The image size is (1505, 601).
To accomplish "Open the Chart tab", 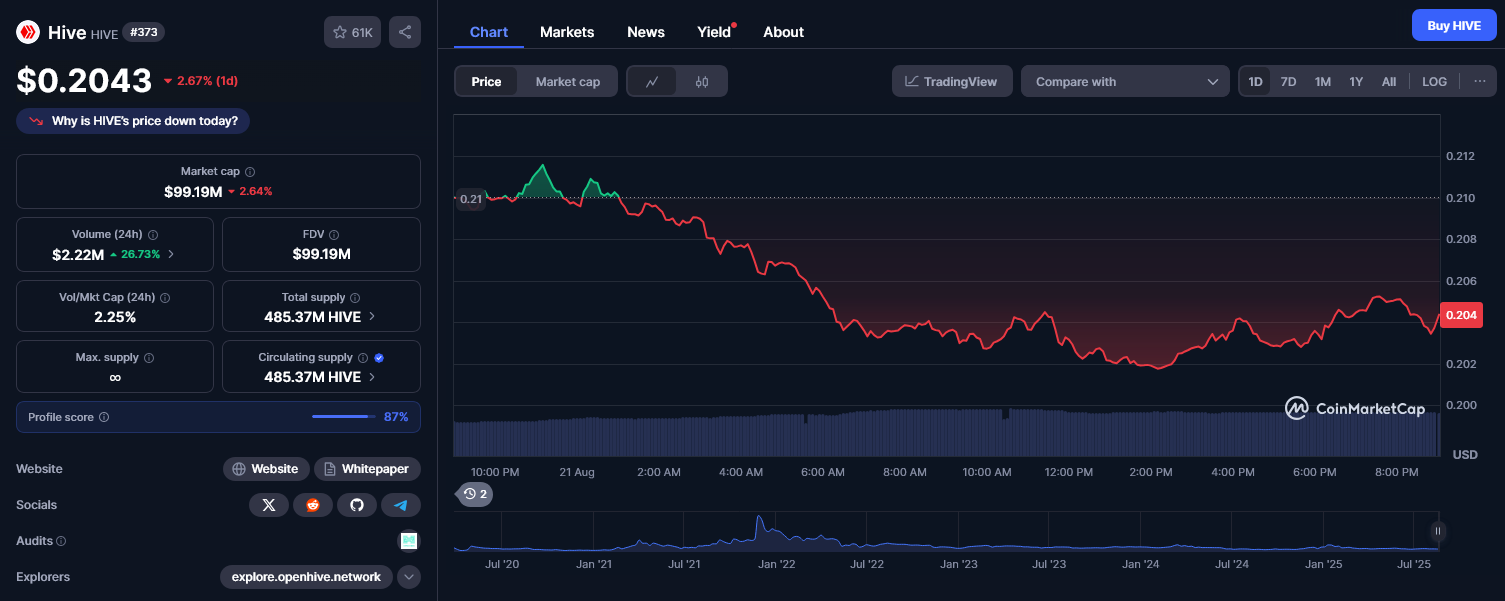I will tap(489, 32).
